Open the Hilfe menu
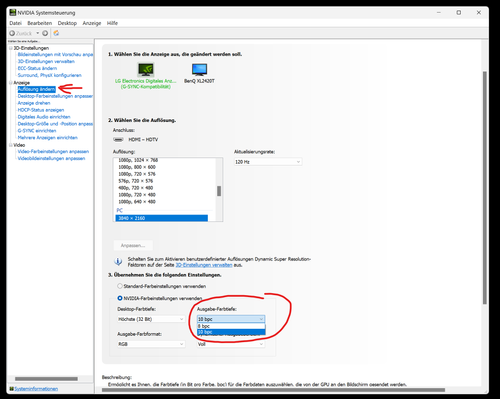This screenshot has height=399, width=500. coord(112,23)
